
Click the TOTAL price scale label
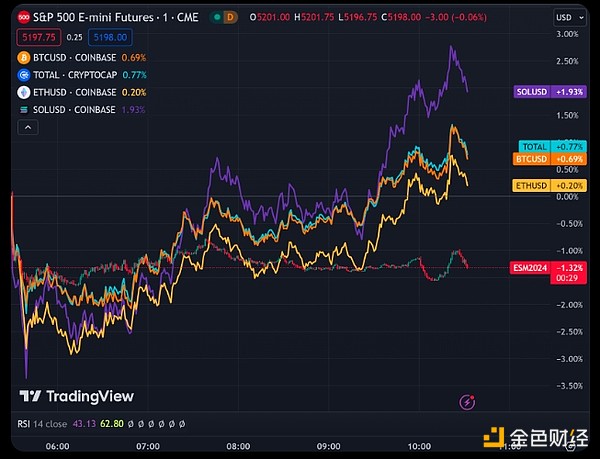[x=551, y=146]
